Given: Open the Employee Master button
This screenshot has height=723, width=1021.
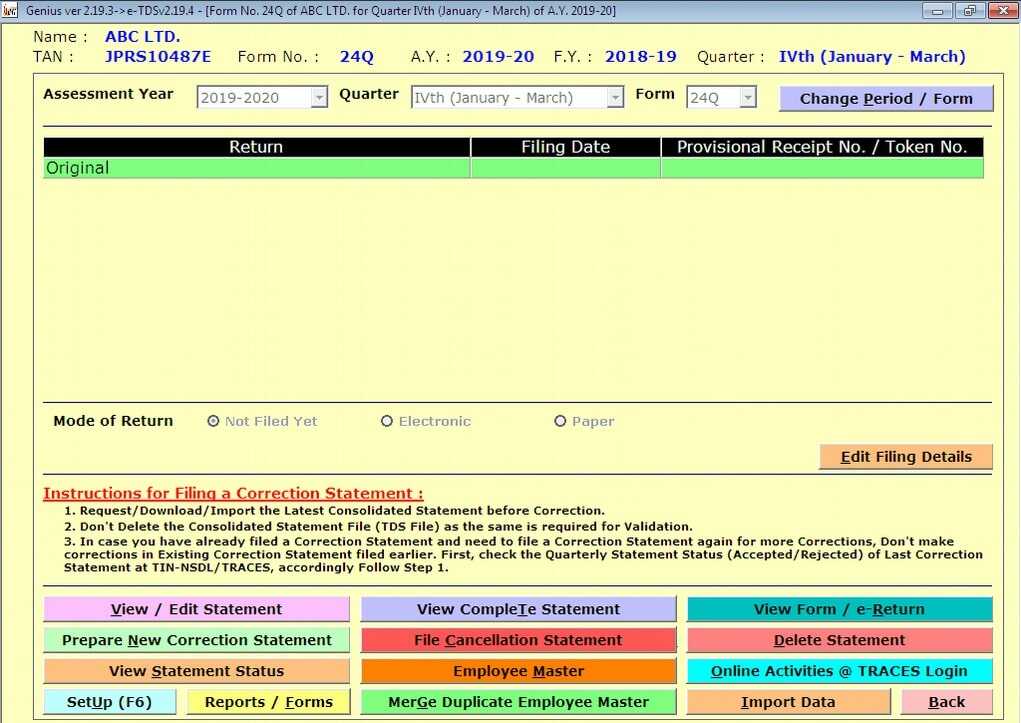Looking at the screenshot, I should (518, 671).
